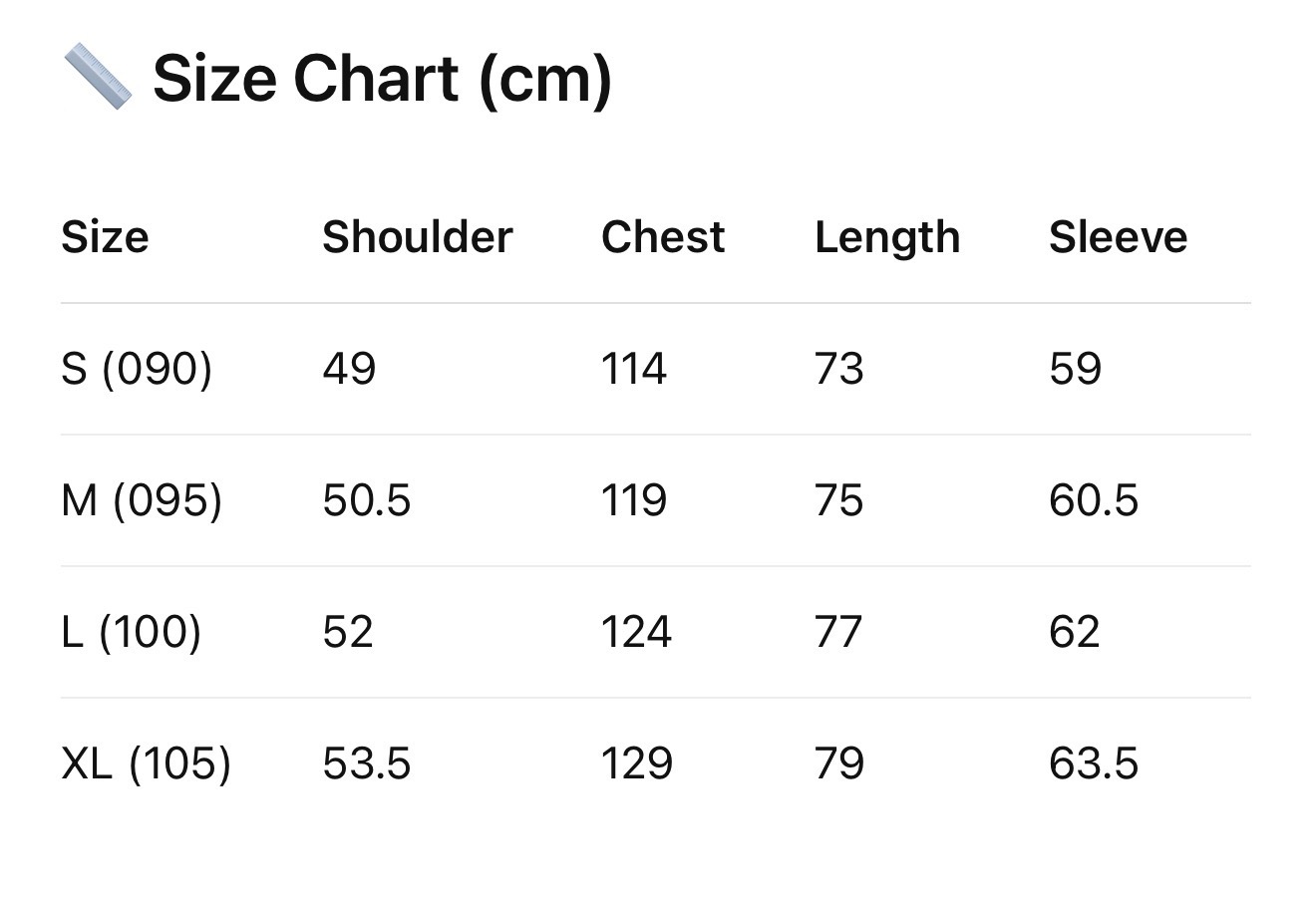This screenshot has width=1316, height=909.
Task: Select the Shoulder column header
Action: pyautogui.click(x=417, y=237)
